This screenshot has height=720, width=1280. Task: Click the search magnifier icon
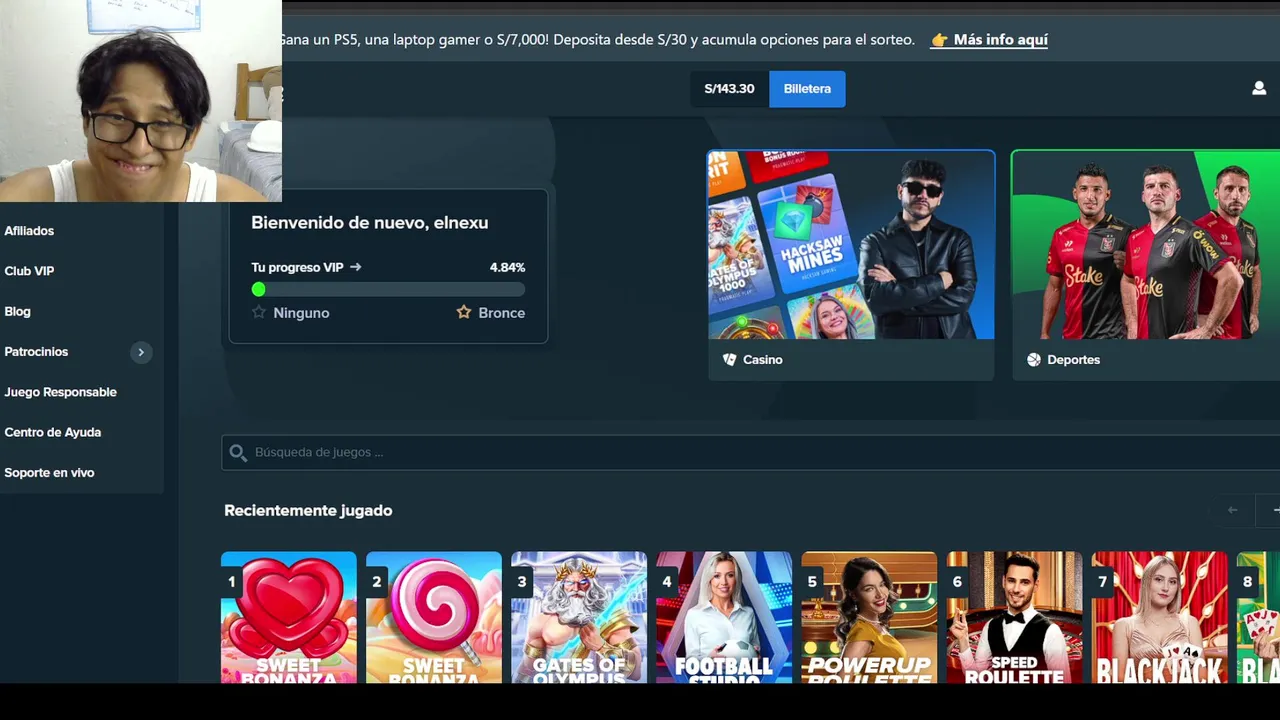pos(238,453)
